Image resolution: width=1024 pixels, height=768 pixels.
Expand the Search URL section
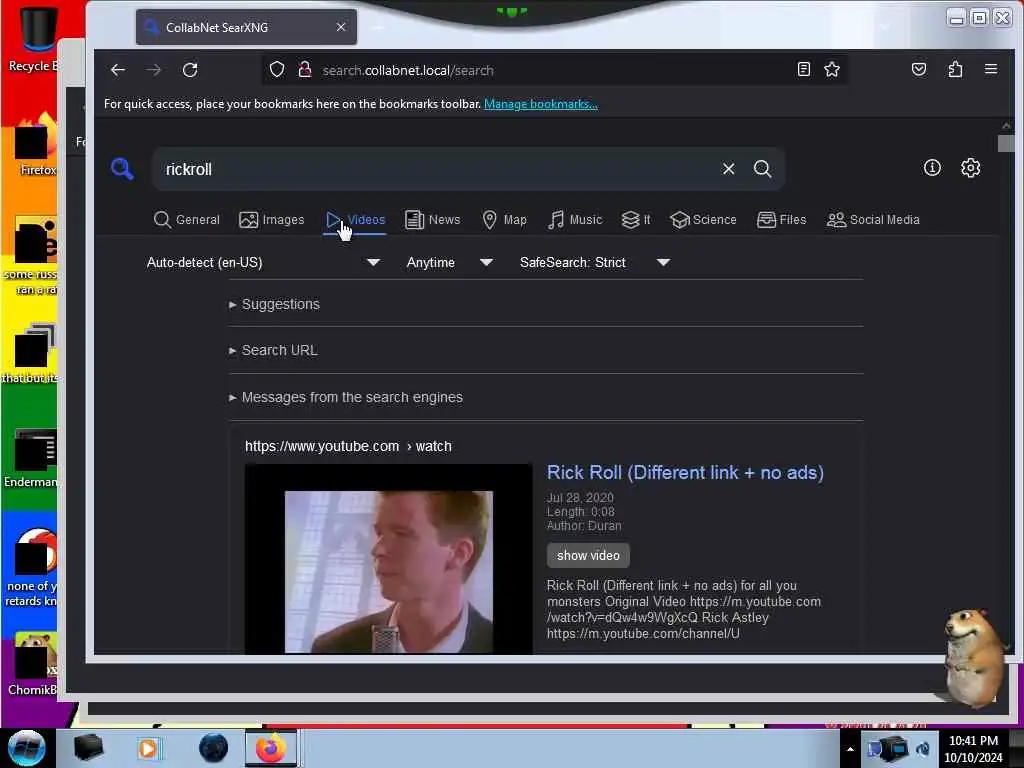pos(273,351)
